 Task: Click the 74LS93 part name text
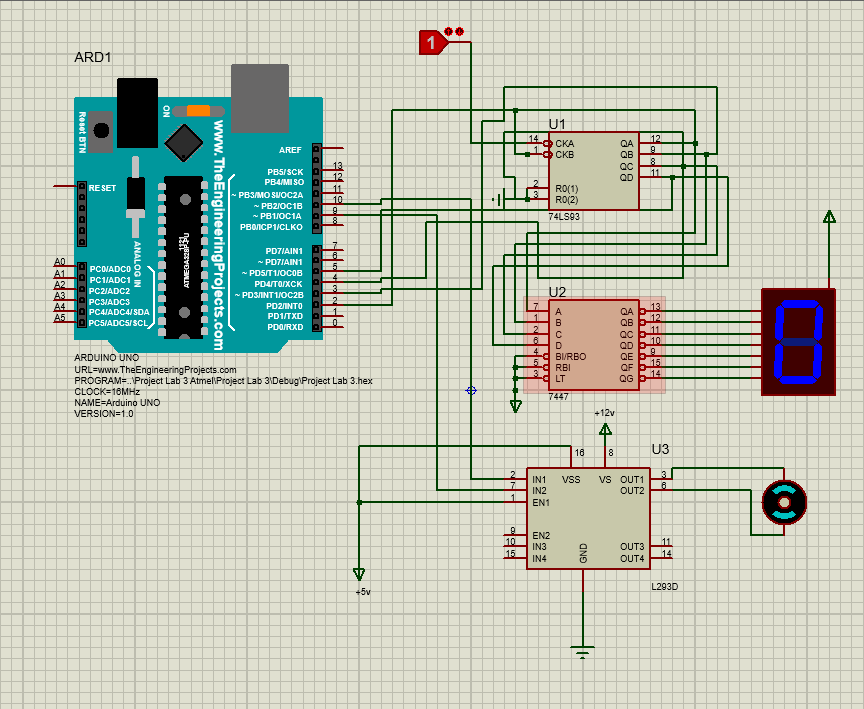pyautogui.click(x=564, y=217)
